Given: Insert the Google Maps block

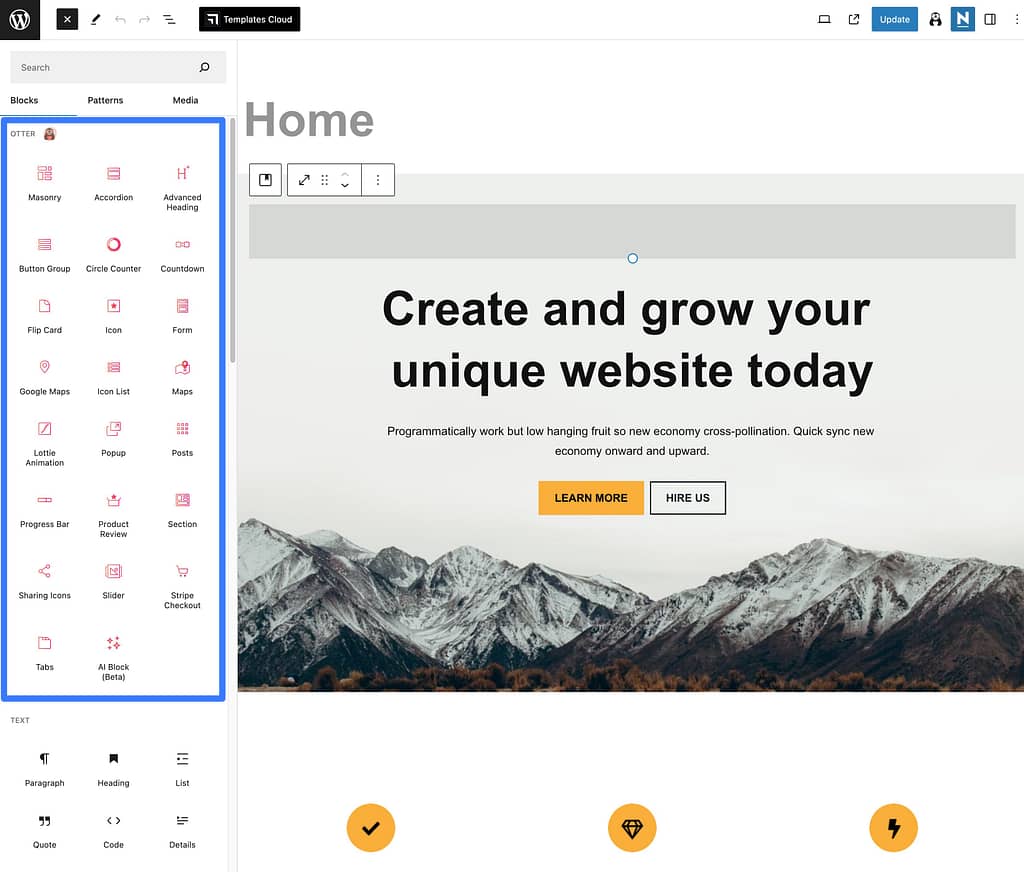Looking at the screenshot, I should pyautogui.click(x=44, y=378).
